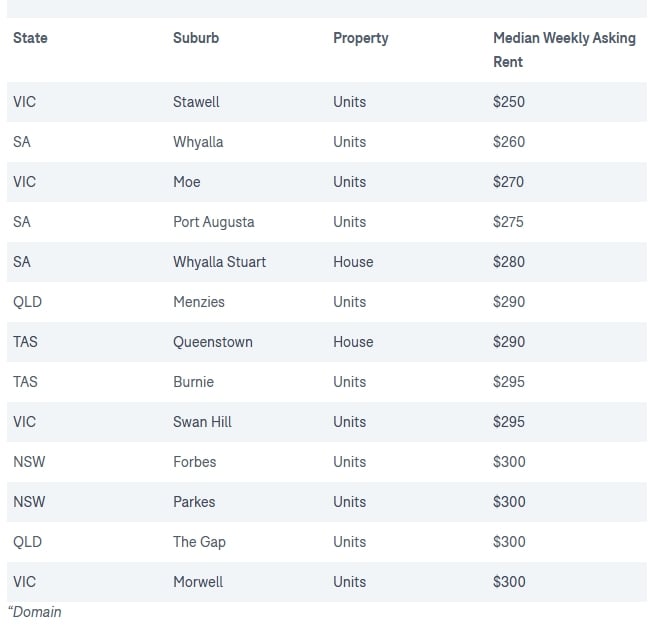This screenshot has height=628, width=650.
Task: Select the Burnie suburb cell
Action: 193,382
